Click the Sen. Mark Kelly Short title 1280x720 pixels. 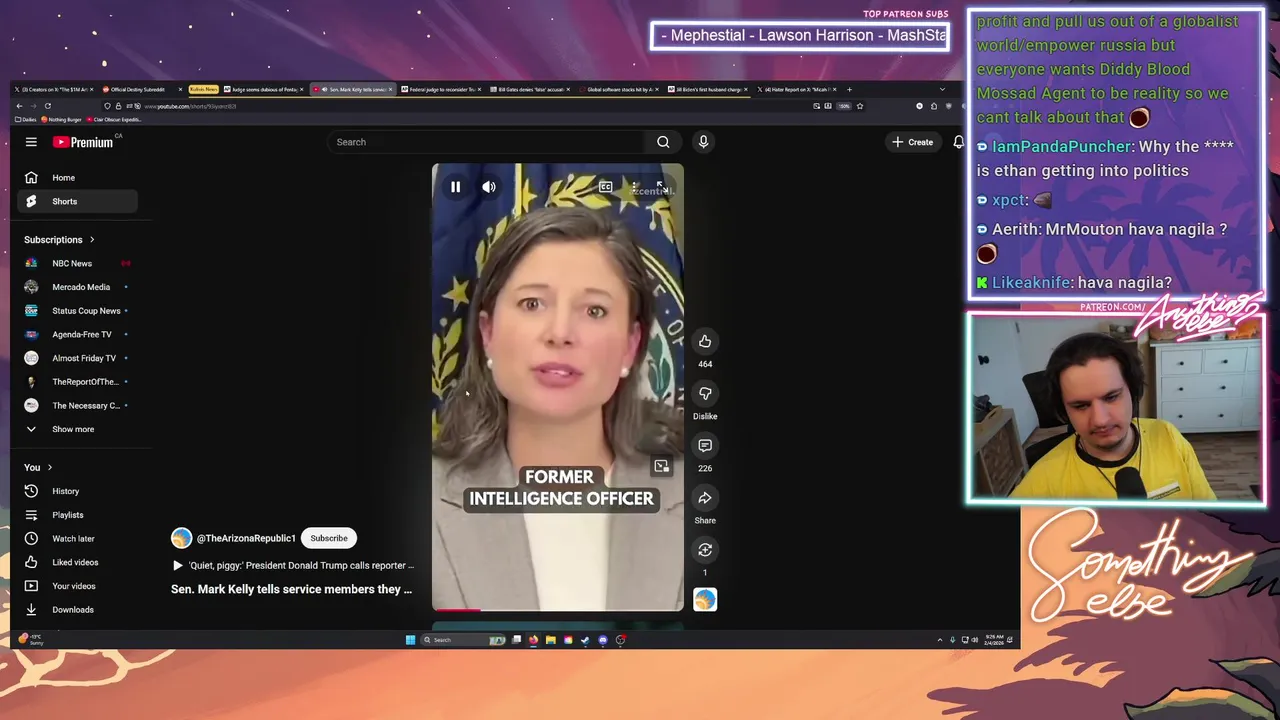[291, 590]
